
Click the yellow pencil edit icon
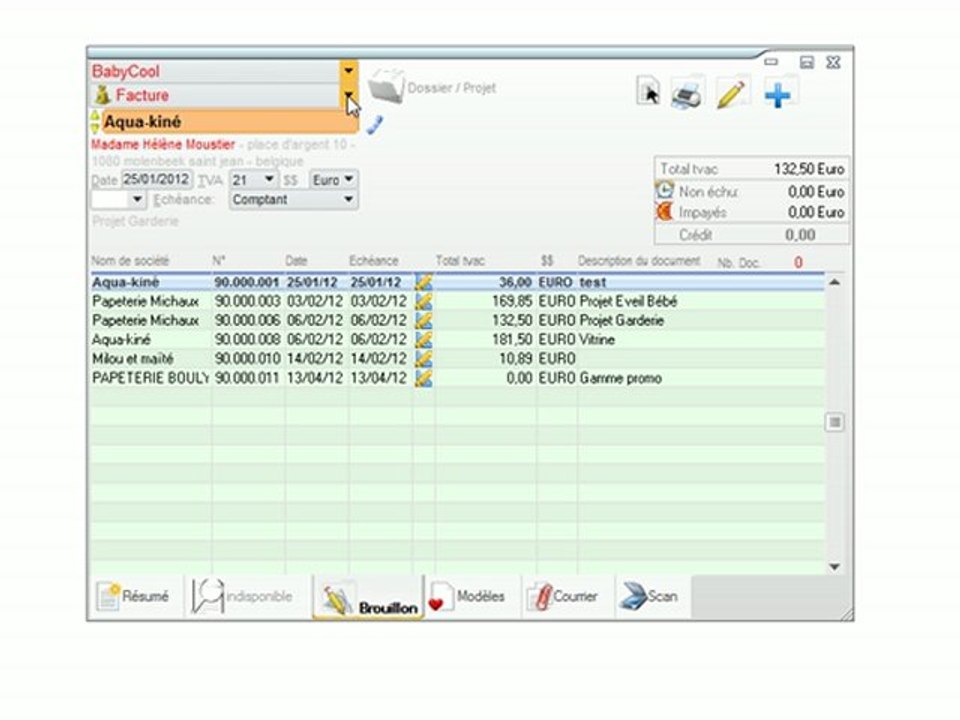click(x=732, y=94)
